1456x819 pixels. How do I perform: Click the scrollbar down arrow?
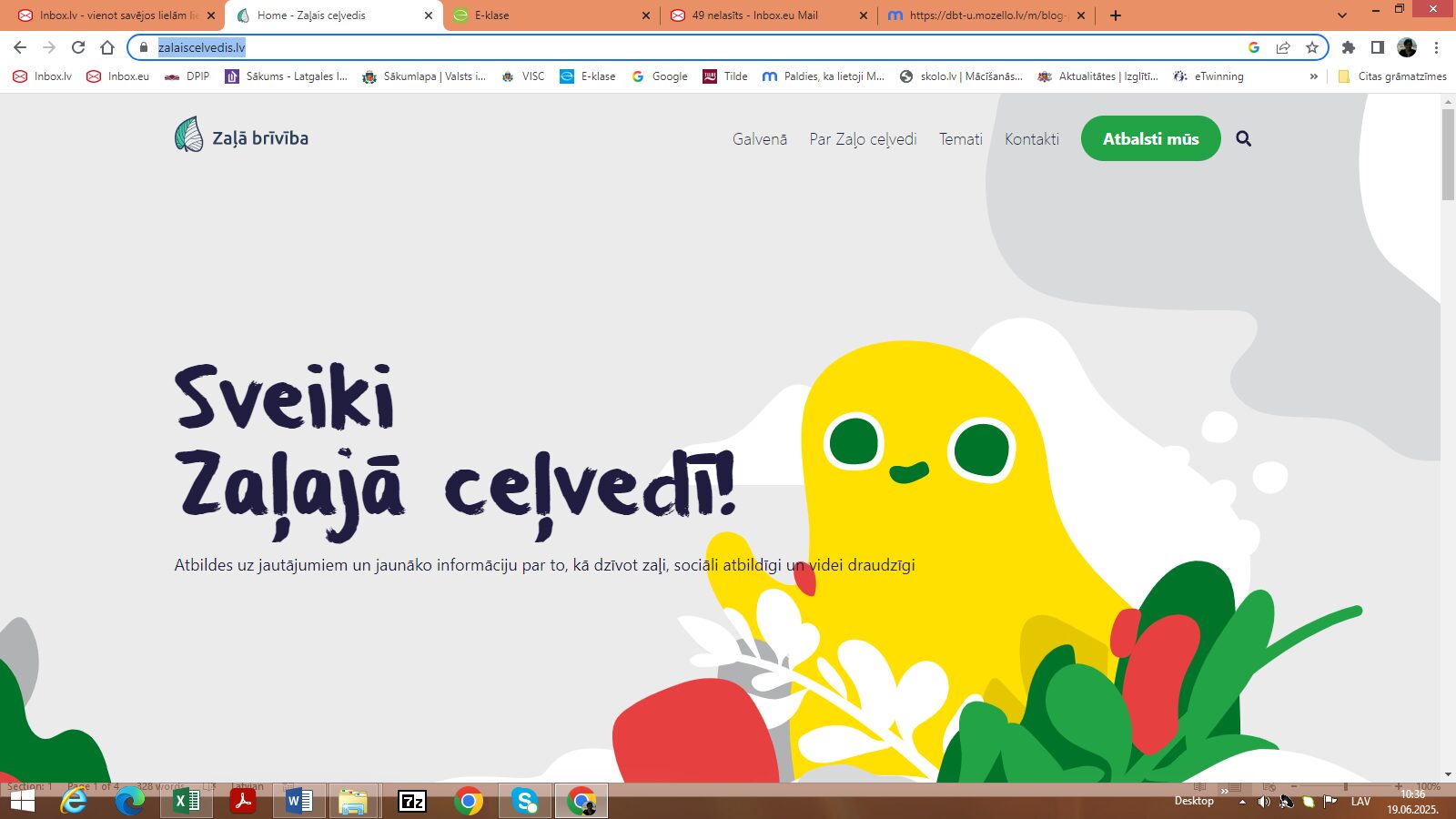click(x=1448, y=774)
